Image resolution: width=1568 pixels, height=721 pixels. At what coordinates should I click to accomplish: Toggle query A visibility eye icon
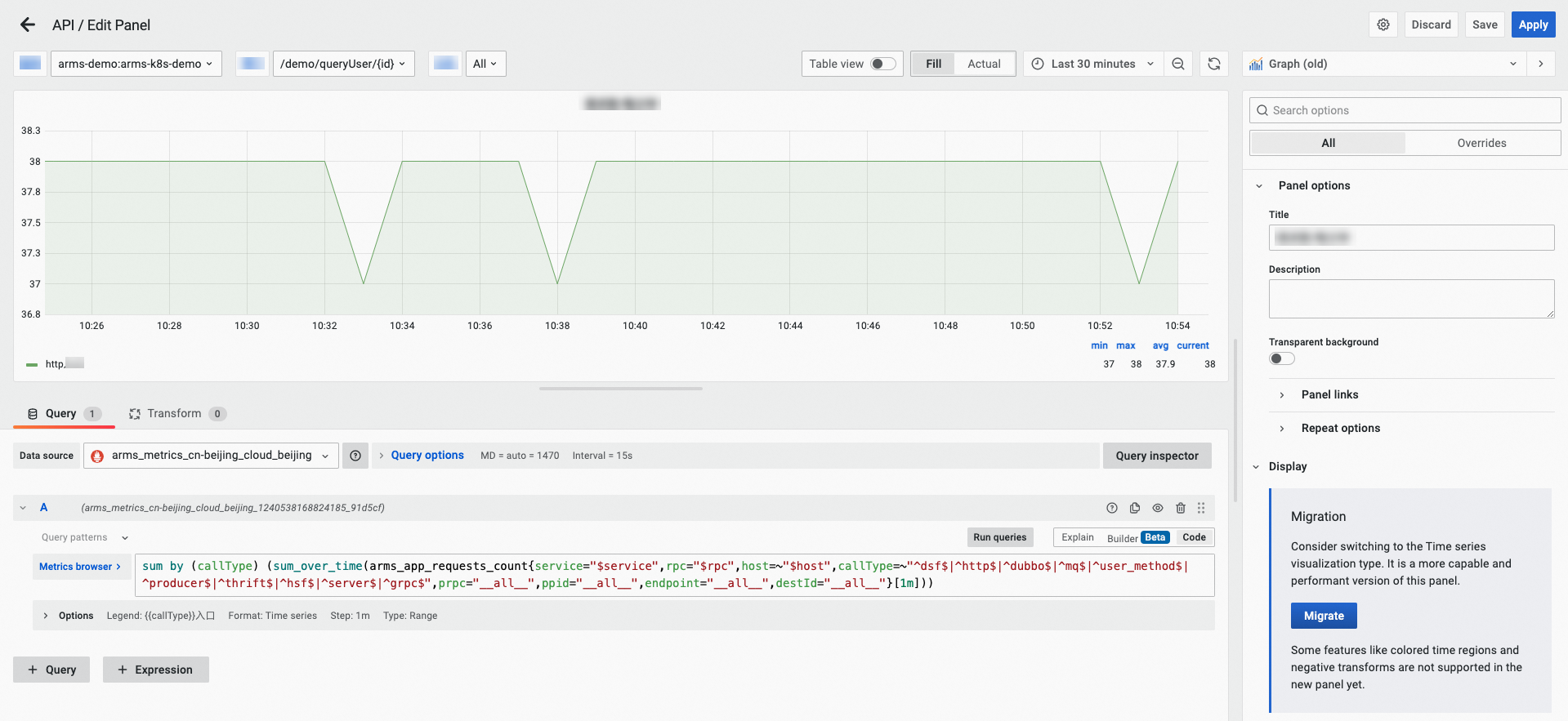point(1158,508)
